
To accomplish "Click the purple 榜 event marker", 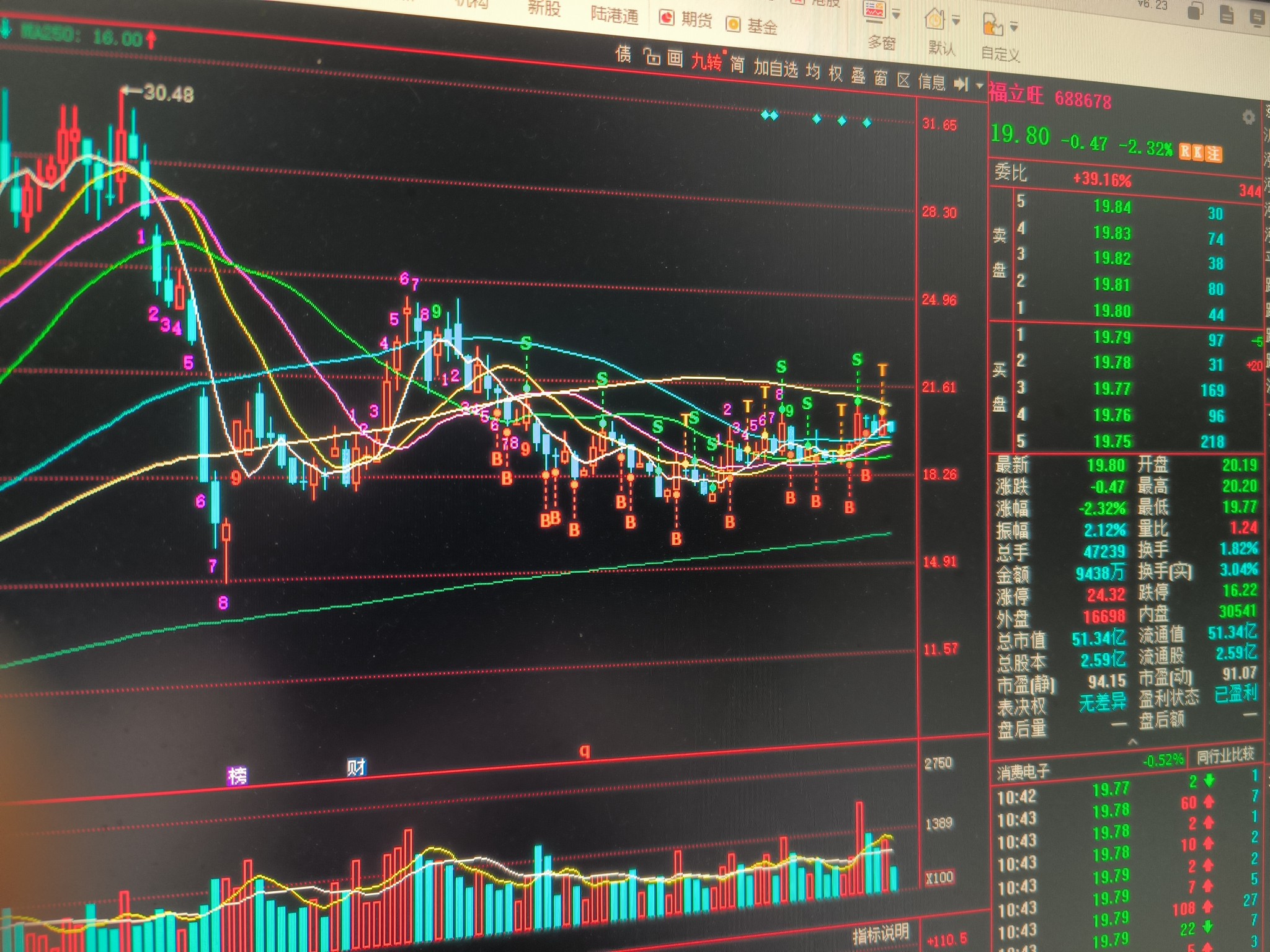I will point(238,775).
